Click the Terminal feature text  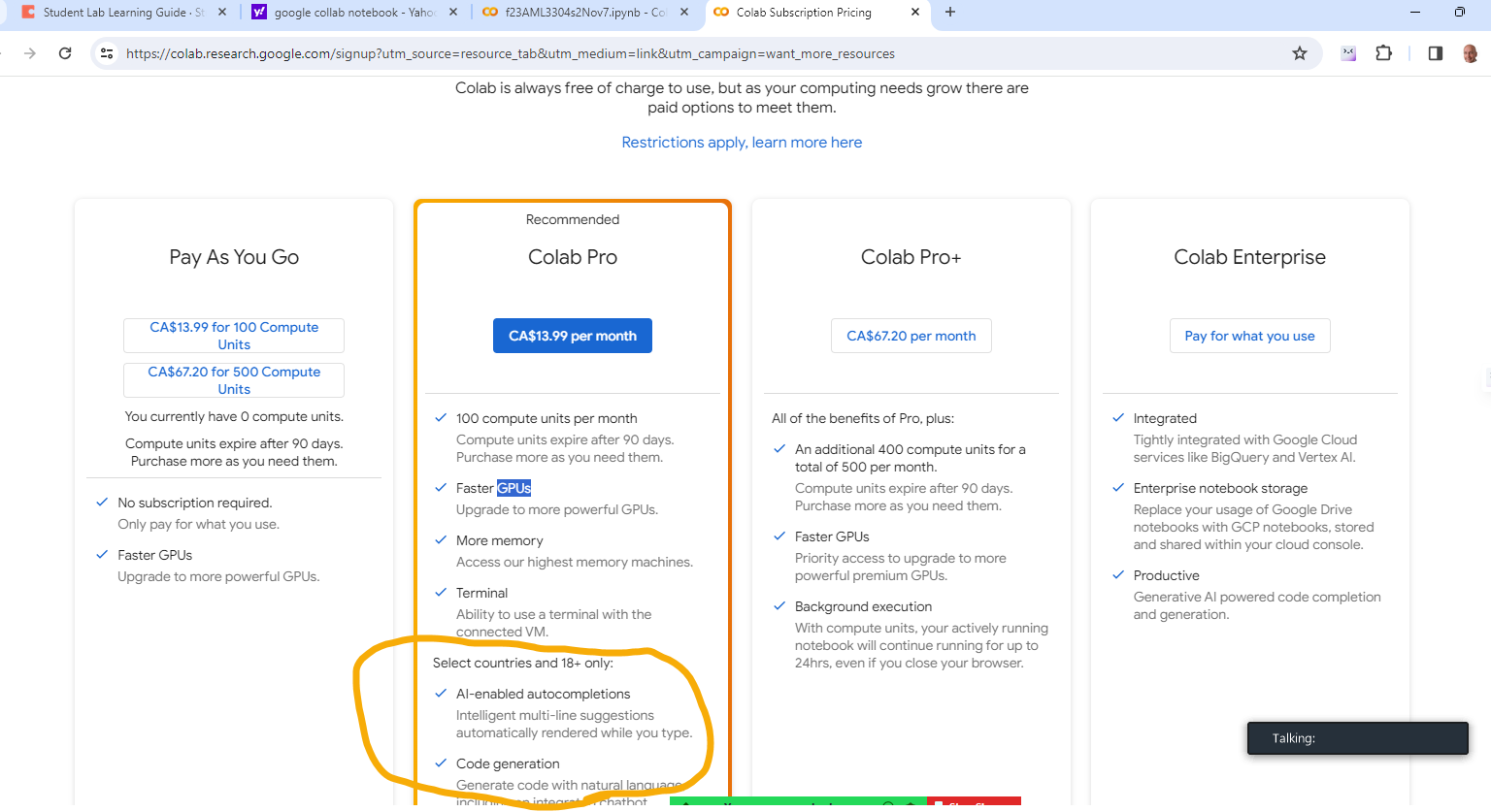coord(482,593)
